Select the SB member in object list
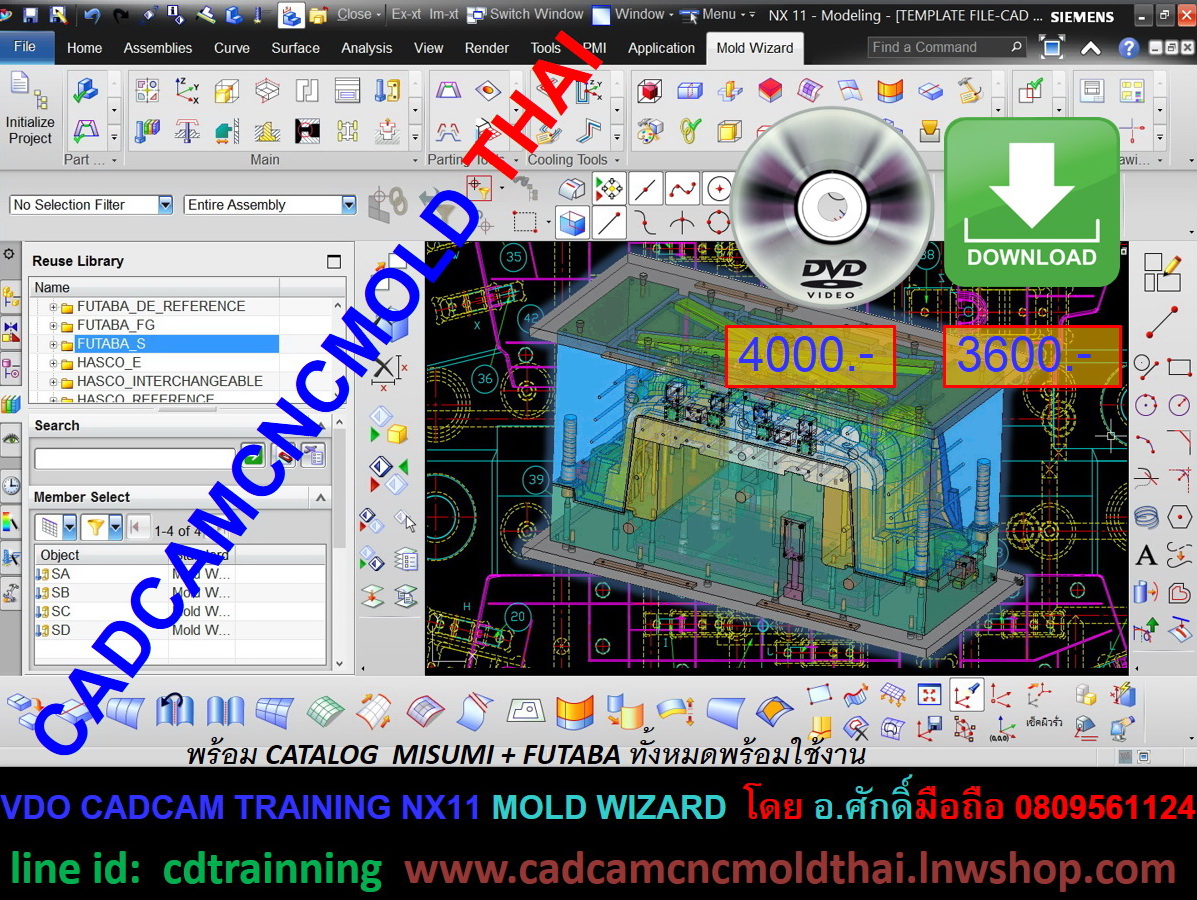The image size is (1197, 900). (61, 593)
